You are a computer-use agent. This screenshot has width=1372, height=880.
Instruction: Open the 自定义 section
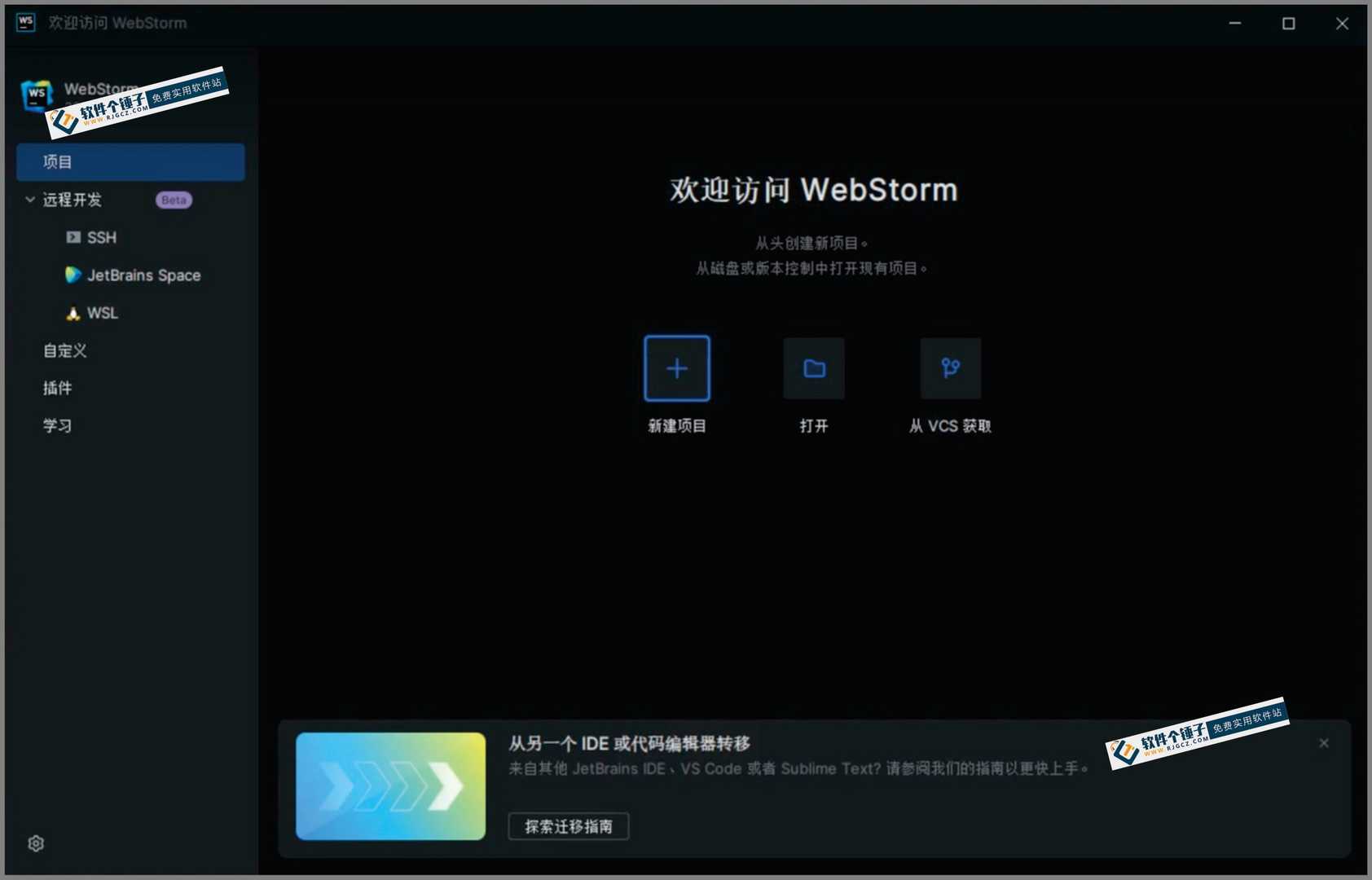[x=65, y=350]
